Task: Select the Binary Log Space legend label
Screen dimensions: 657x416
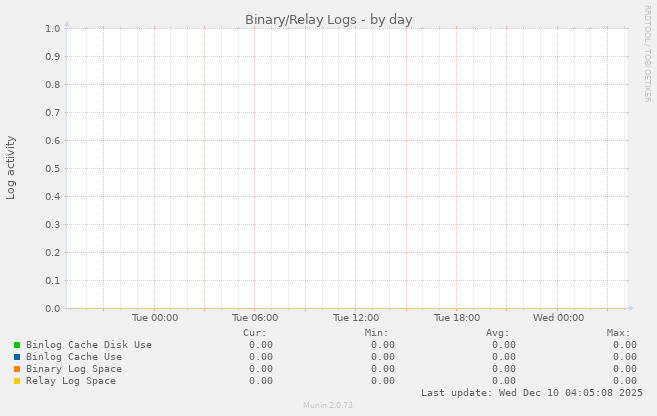Action: pos(74,369)
